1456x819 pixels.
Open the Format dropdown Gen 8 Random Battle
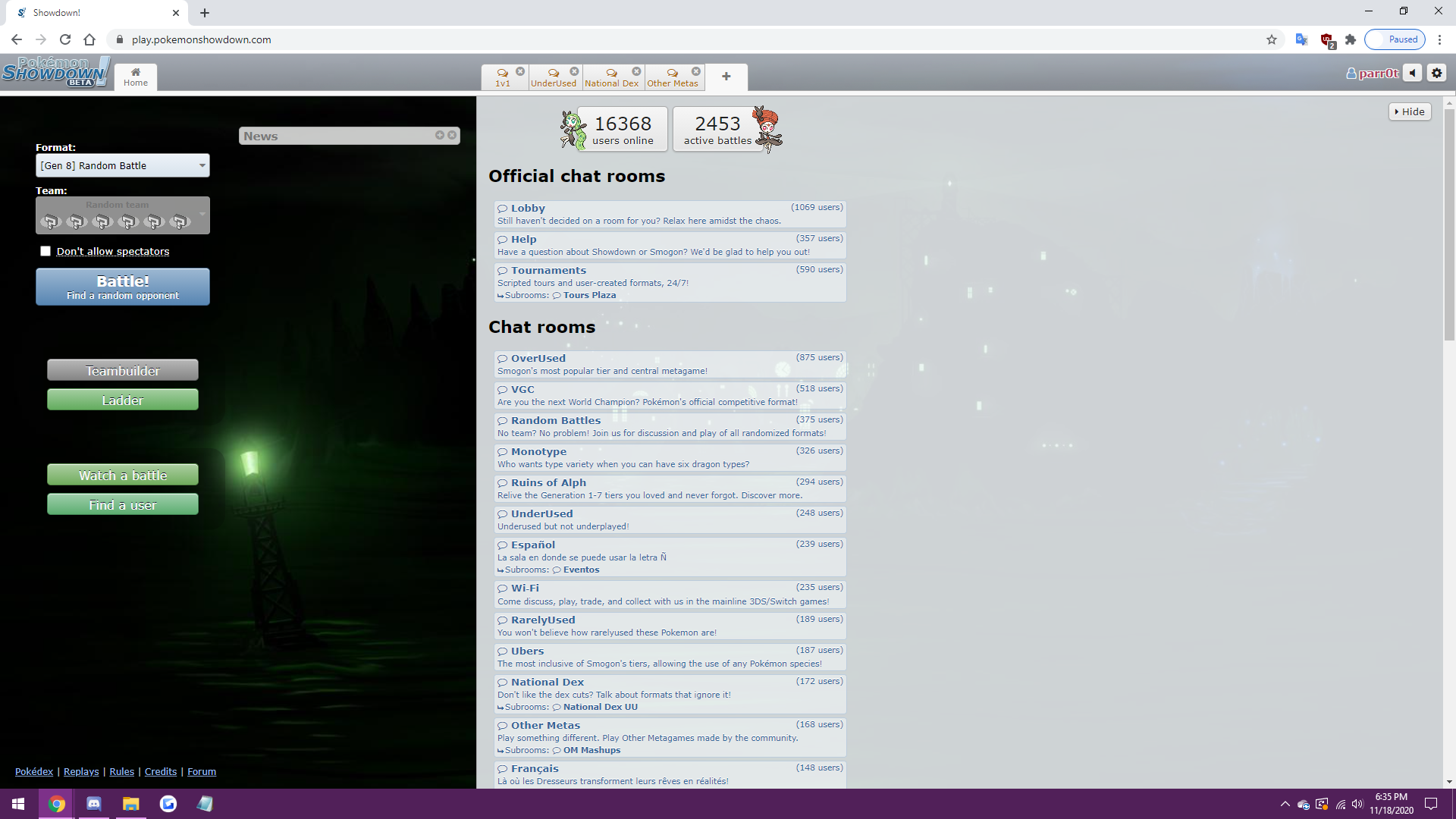[123, 165]
